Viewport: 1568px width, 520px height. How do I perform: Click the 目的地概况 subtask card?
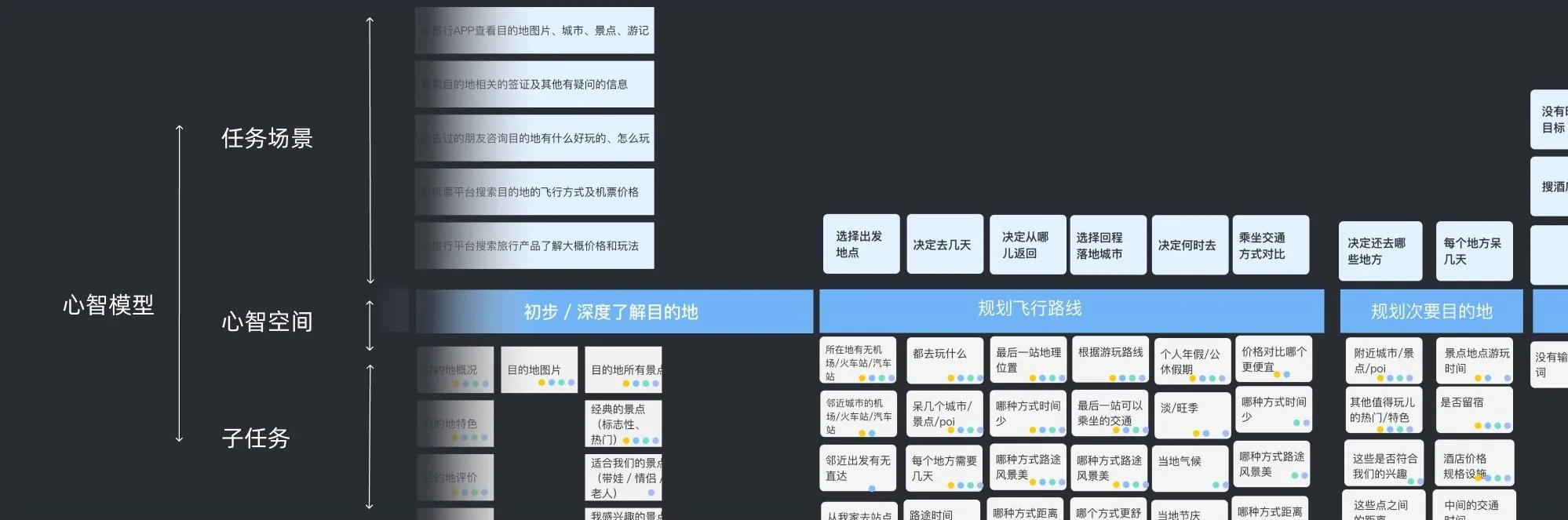tap(455, 369)
